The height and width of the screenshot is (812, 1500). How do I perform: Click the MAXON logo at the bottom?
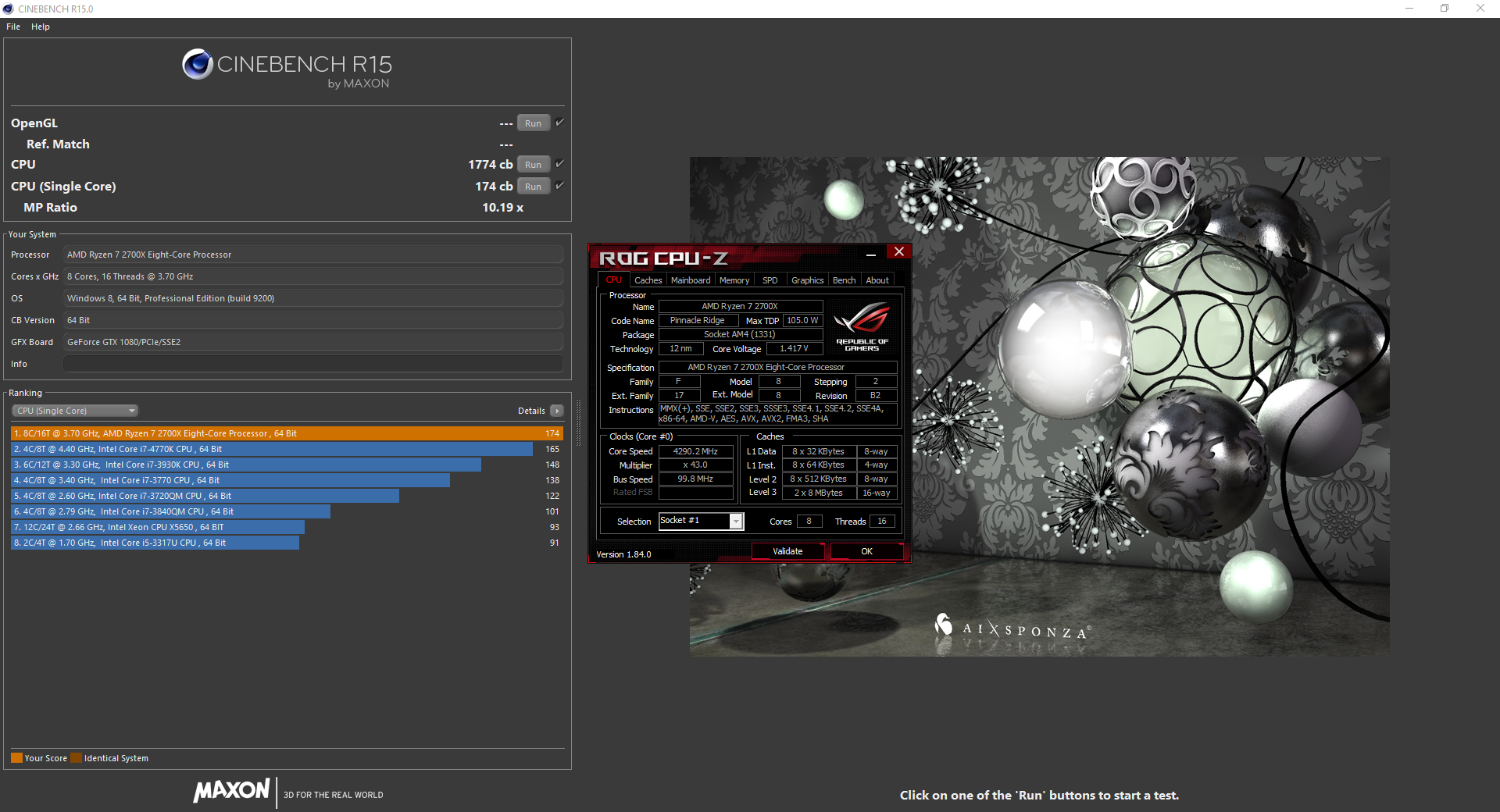point(231,791)
